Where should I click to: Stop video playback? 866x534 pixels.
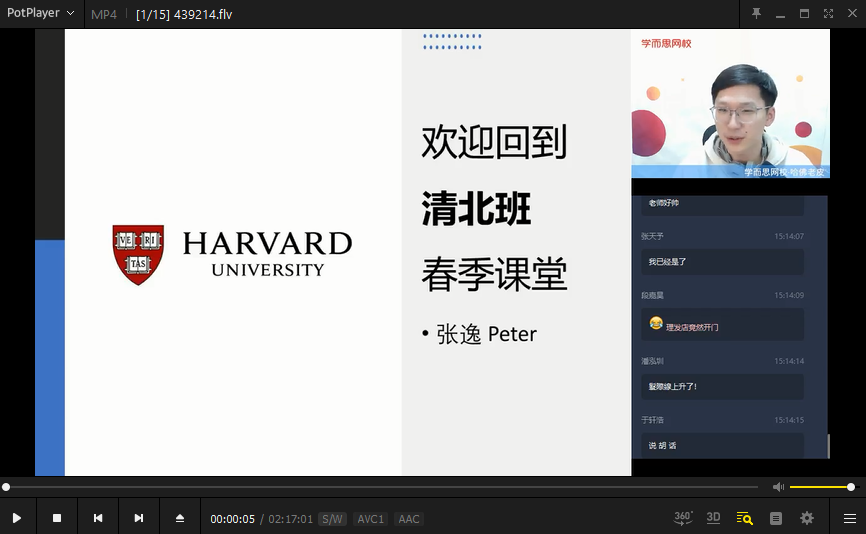click(x=57, y=518)
